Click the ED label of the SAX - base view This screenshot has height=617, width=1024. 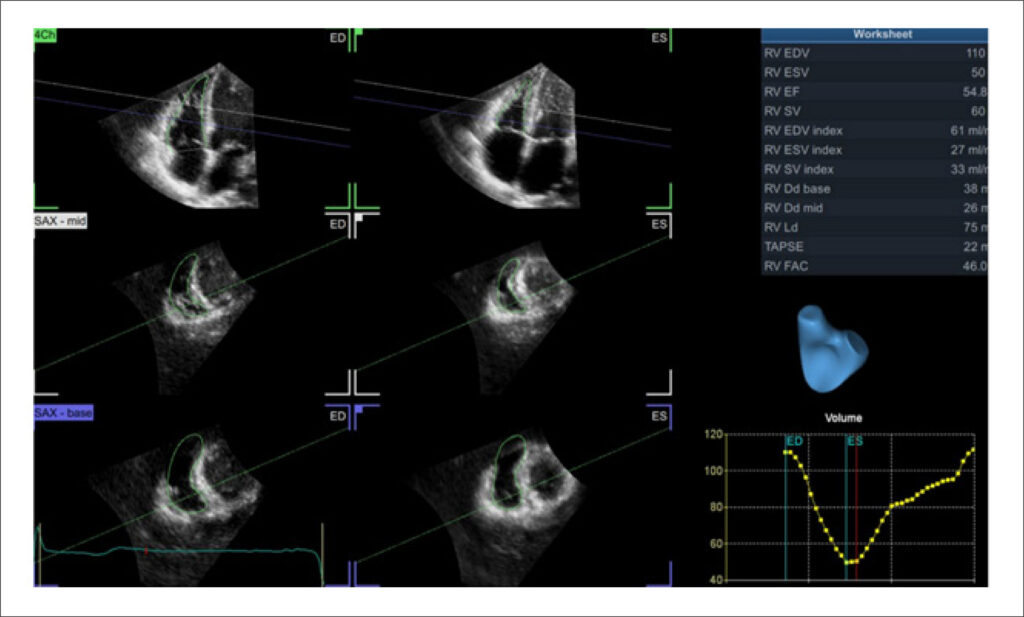[338, 416]
